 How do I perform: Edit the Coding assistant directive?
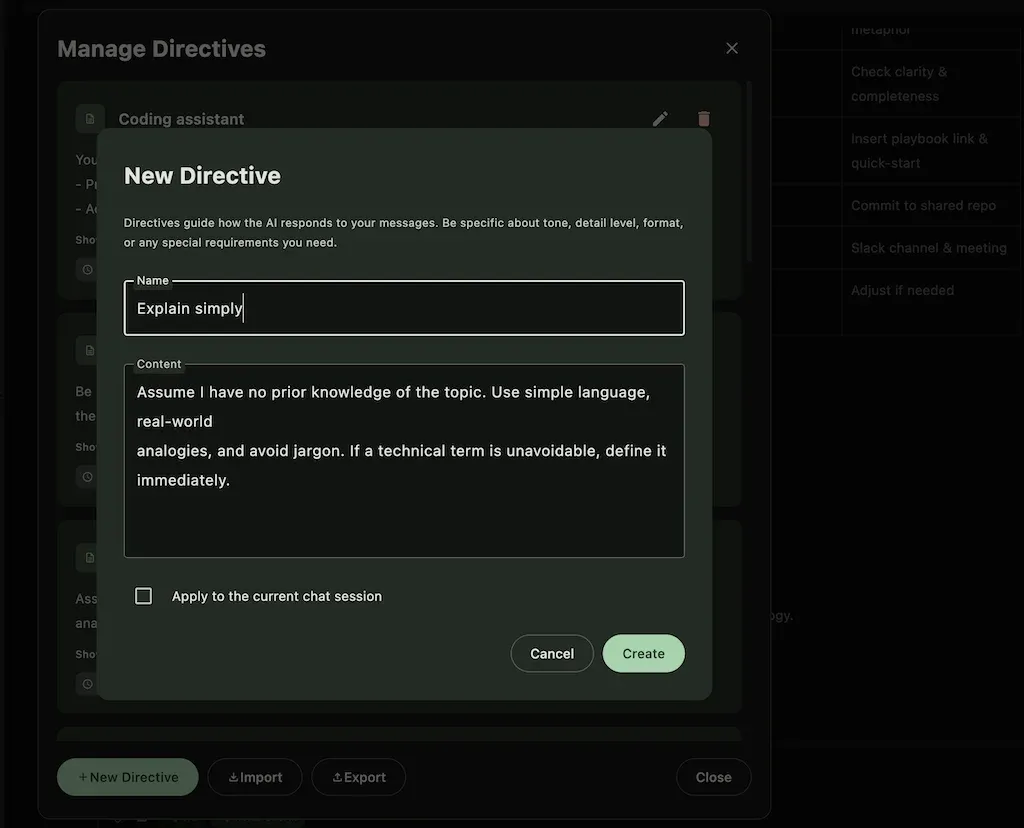660,119
